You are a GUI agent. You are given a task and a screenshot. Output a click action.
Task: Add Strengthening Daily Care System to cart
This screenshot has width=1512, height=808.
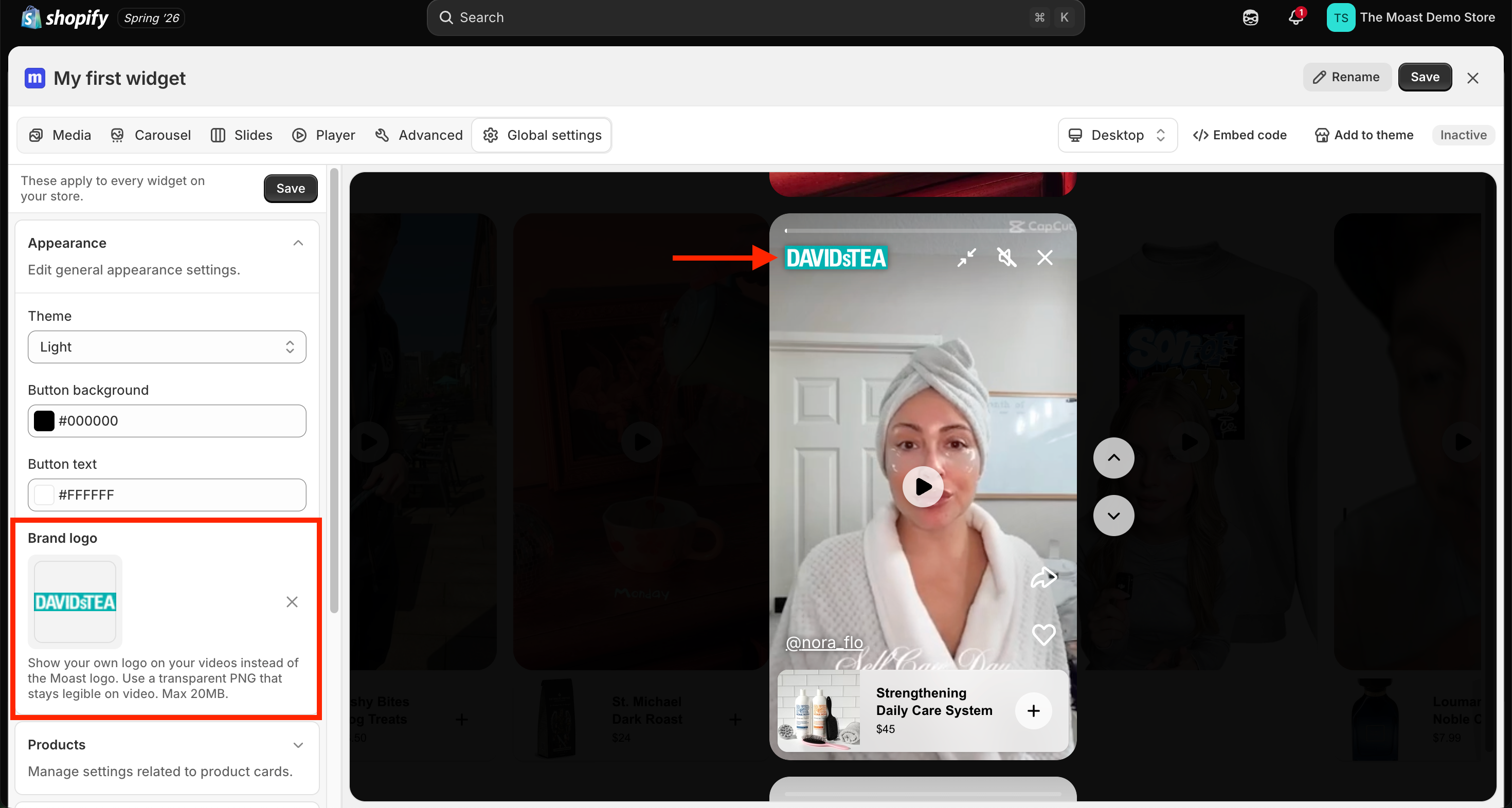point(1034,710)
